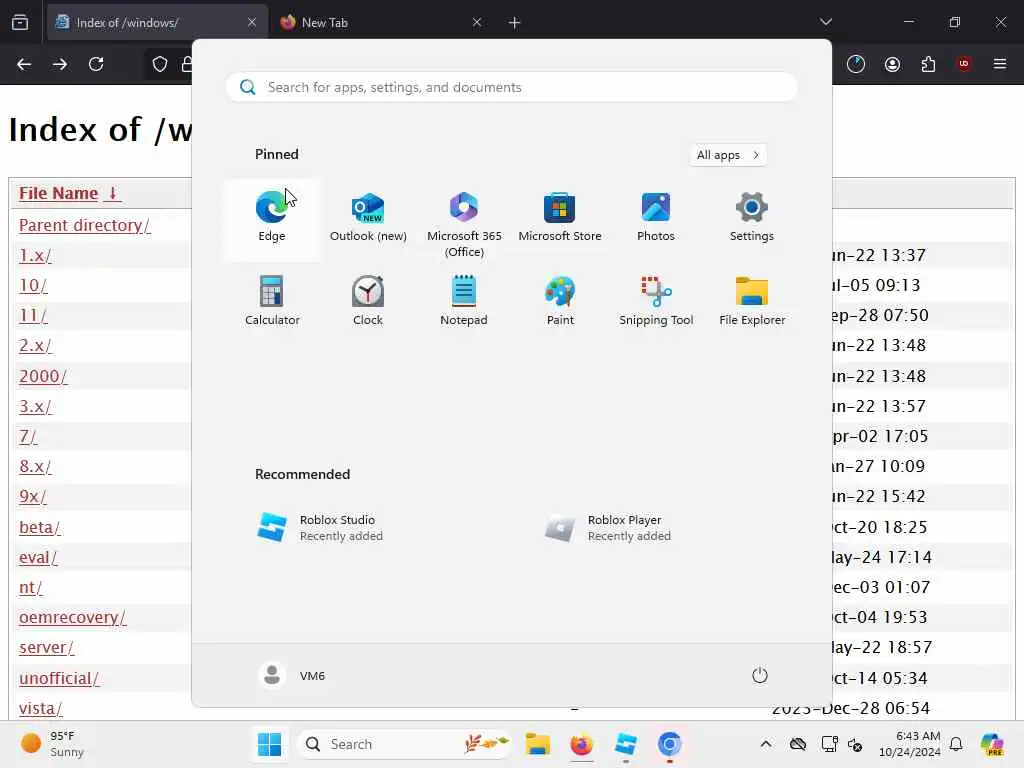Image resolution: width=1024 pixels, height=768 pixels.
Task: Open the 10/ folder link
Action: tap(33, 285)
